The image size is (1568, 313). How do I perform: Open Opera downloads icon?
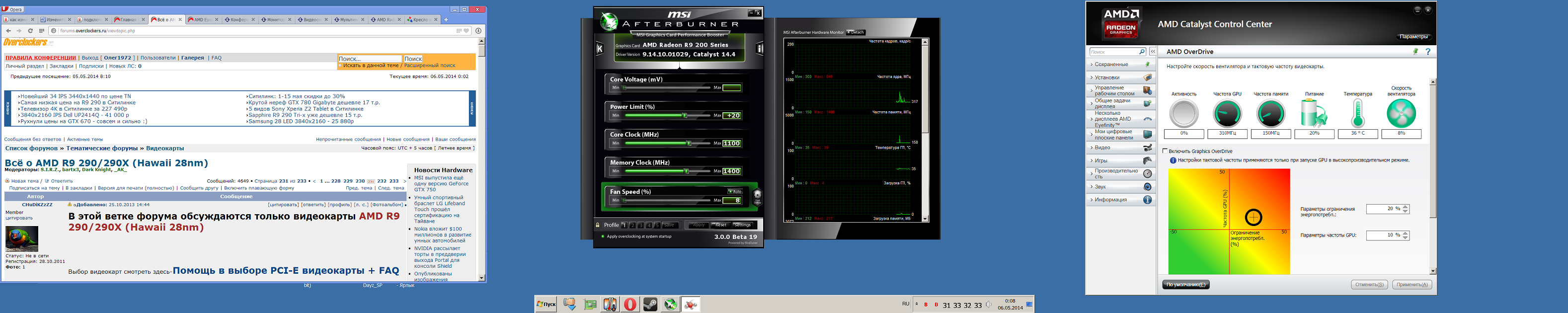click(478, 30)
